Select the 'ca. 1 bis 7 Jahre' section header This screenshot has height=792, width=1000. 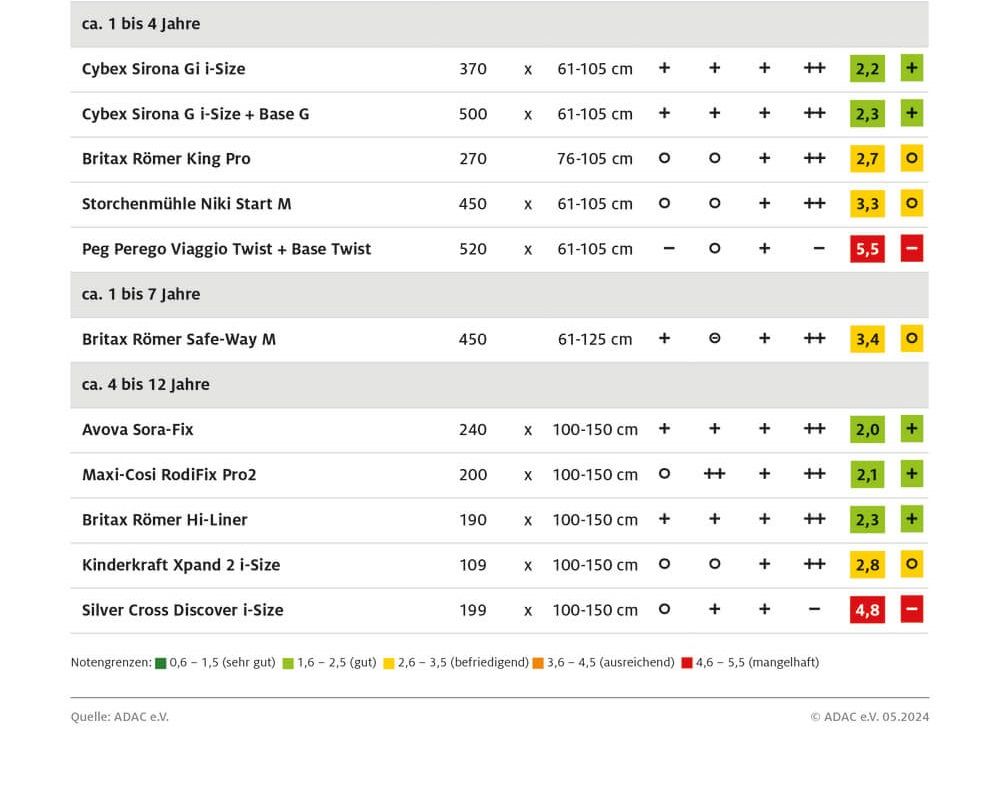pos(499,295)
